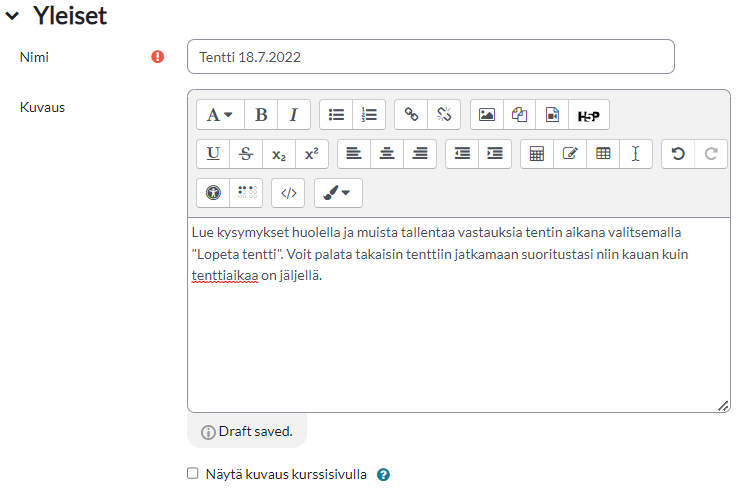Open the paragraph styles dropdown

[x=220, y=115]
